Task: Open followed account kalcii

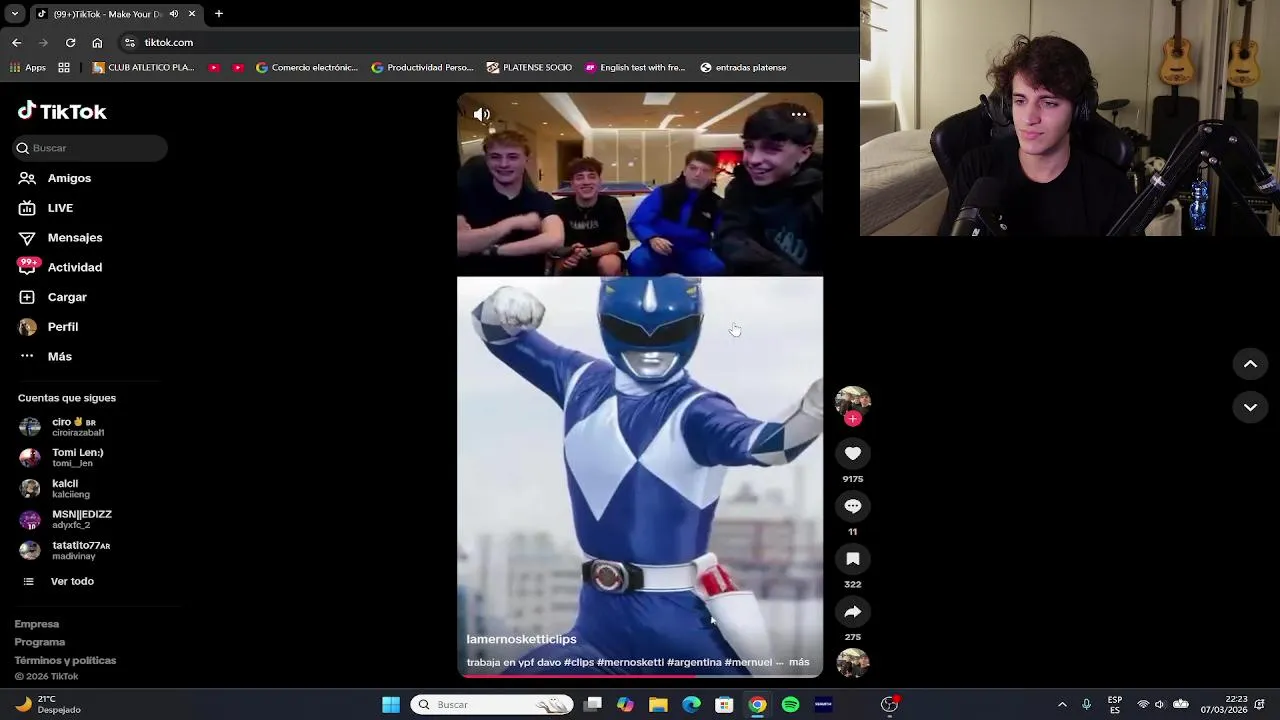Action: [x=56, y=488]
